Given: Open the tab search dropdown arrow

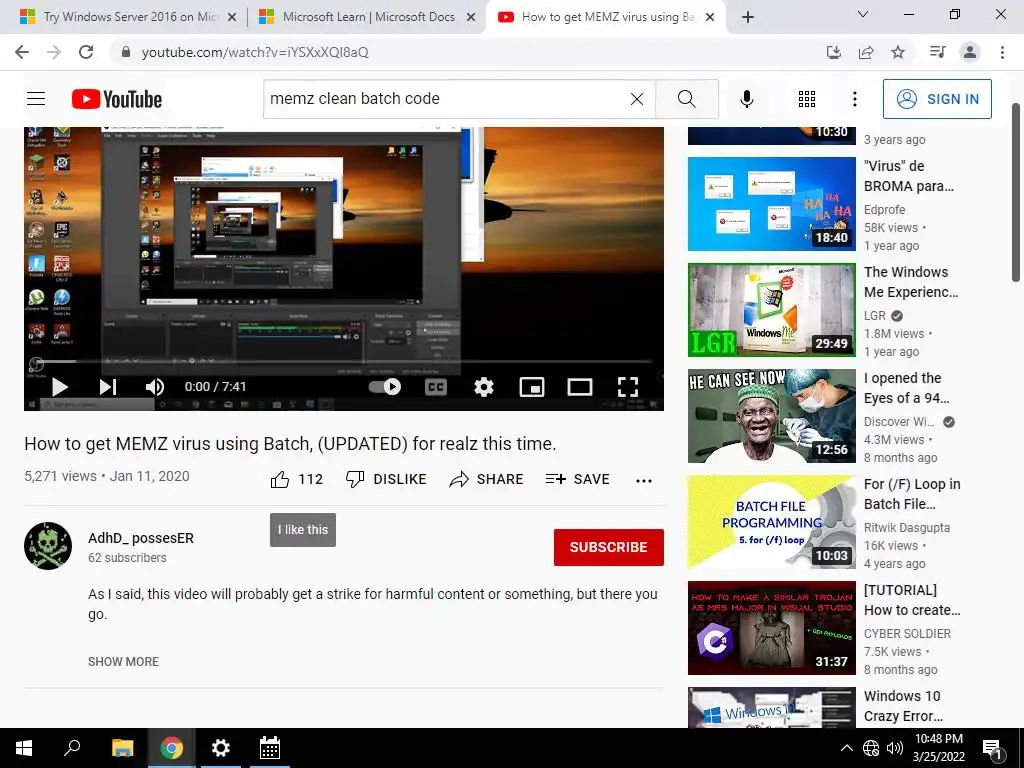Looking at the screenshot, I should tap(863, 14).
